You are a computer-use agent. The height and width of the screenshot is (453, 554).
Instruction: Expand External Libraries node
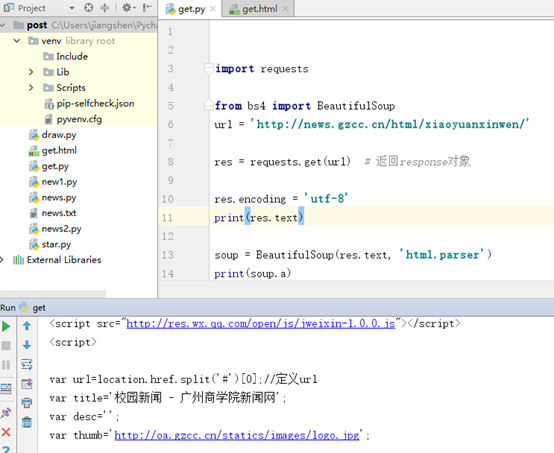pyautogui.click(x=2, y=260)
